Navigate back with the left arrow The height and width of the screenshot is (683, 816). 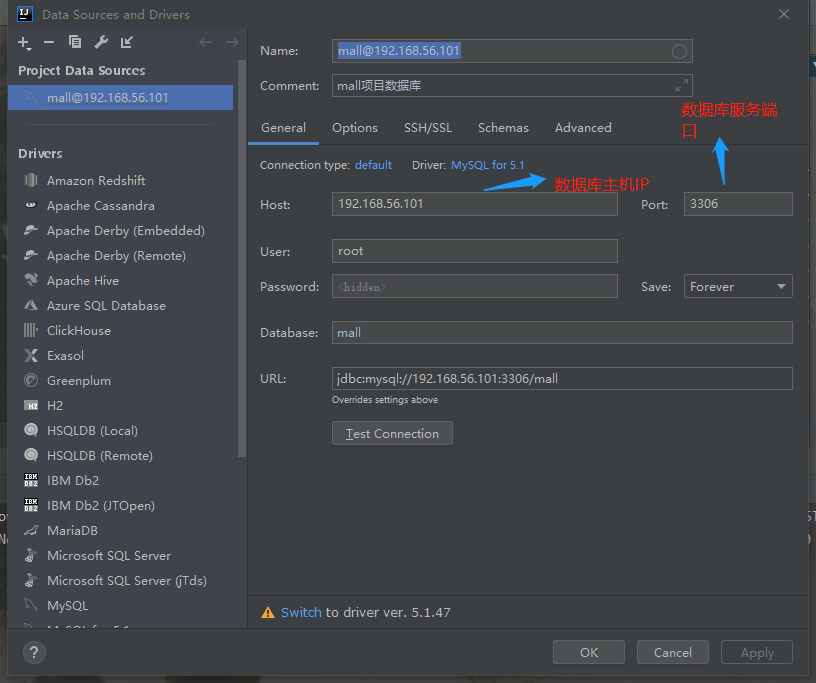[x=206, y=42]
